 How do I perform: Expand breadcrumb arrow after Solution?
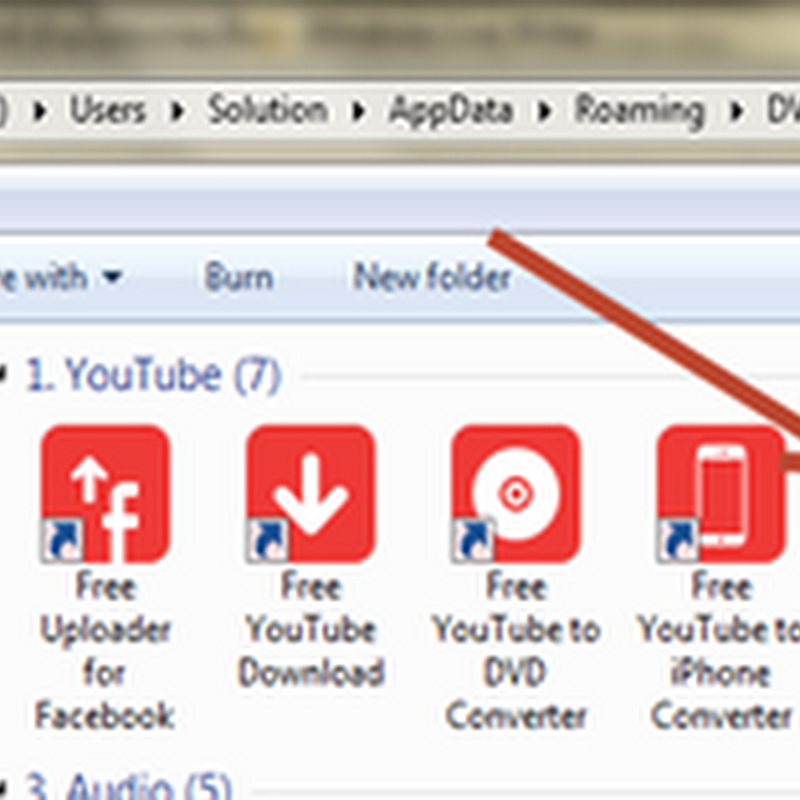pyautogui.click(x=359, y=111)
